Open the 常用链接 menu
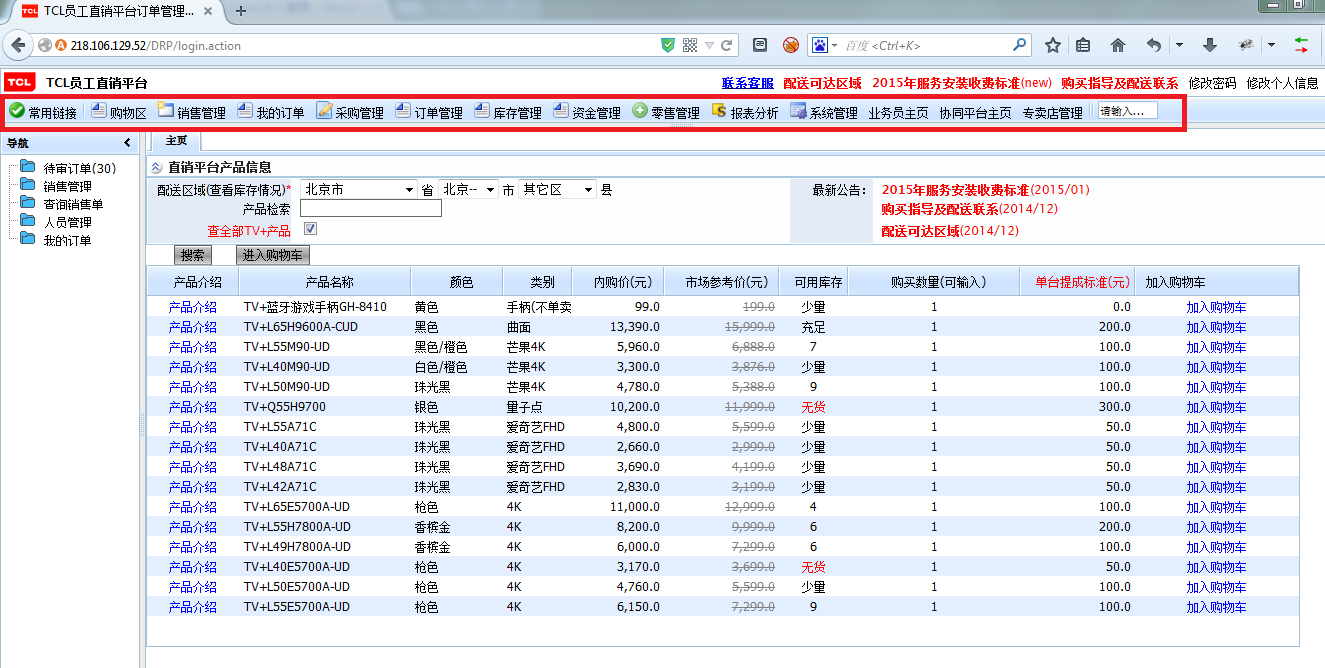1325x668 pixels. pos(43,112)
